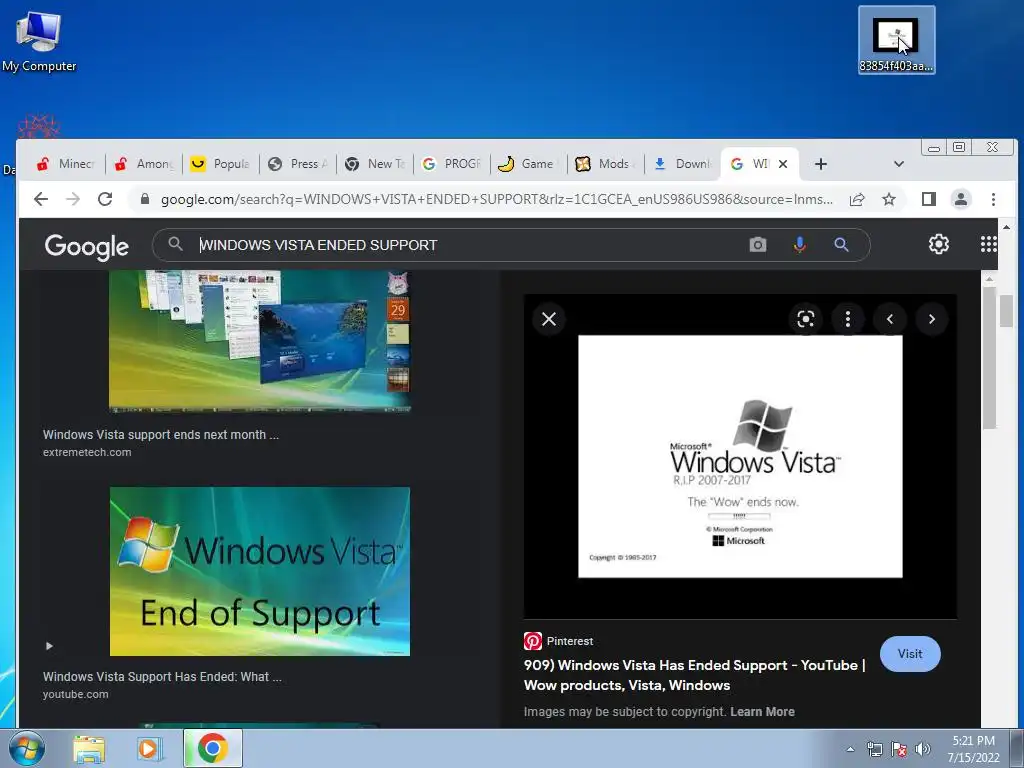Open the Google apps grid
Screen dimensions: 1024x768
(x=989, y=244)
